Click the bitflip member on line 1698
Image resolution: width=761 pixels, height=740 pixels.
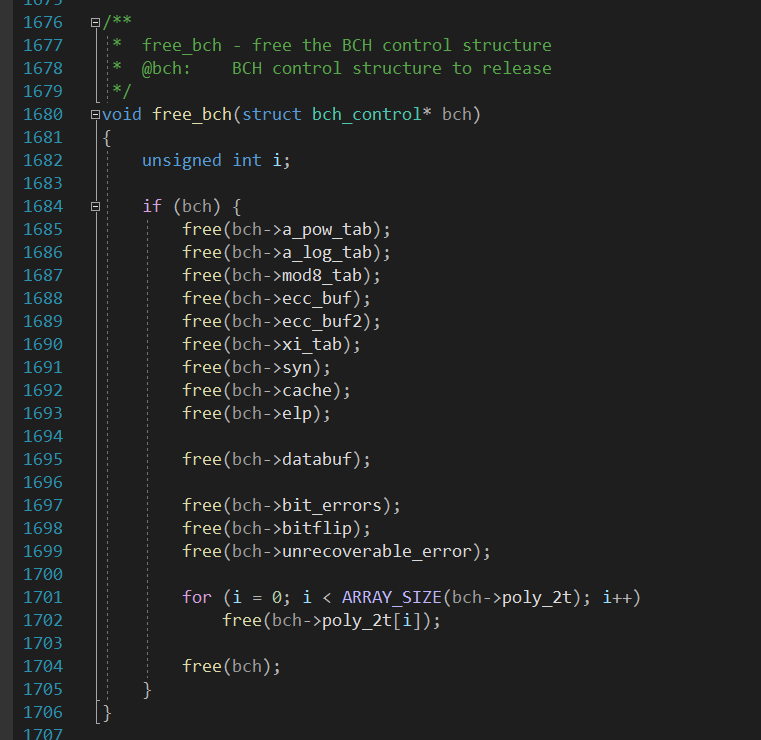[317, 528]
